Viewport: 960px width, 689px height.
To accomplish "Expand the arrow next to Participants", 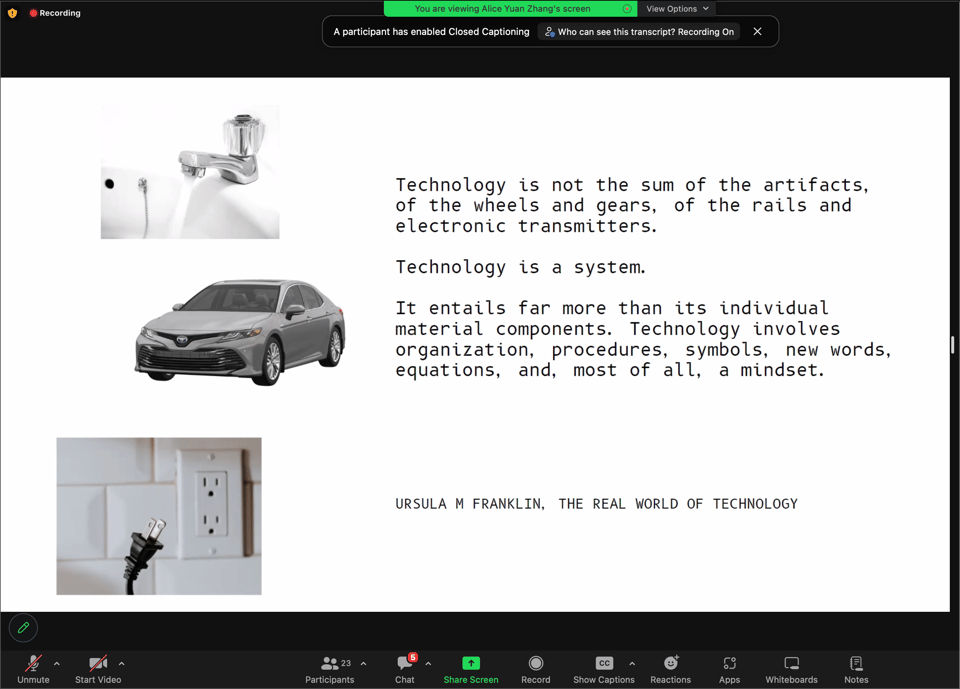I will click(363, 664).
